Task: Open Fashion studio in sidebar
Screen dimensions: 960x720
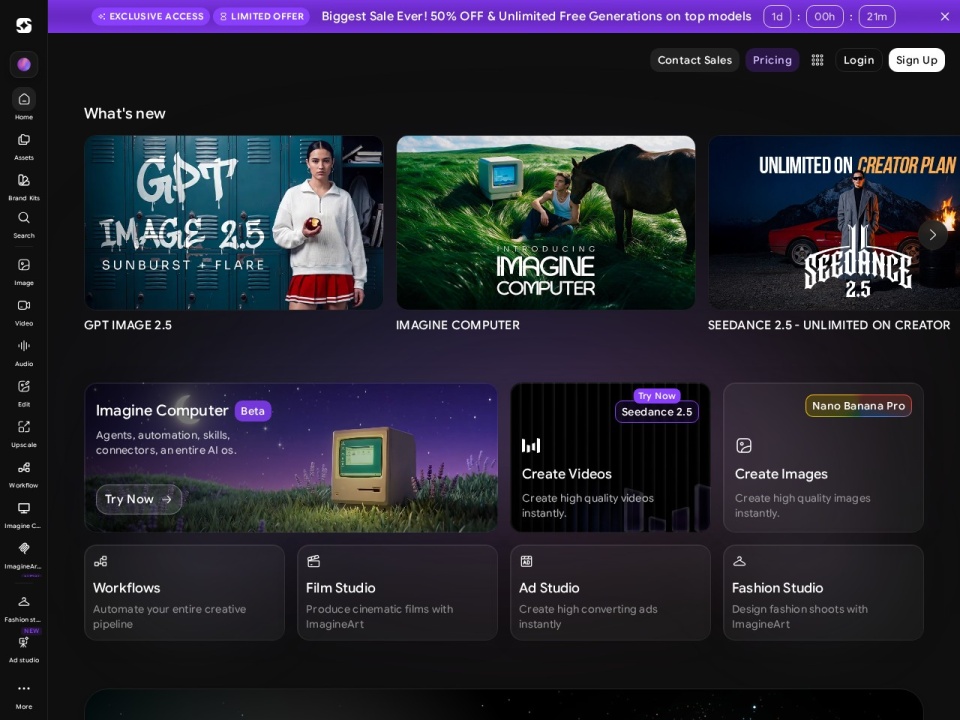Action: click(24, 609)
